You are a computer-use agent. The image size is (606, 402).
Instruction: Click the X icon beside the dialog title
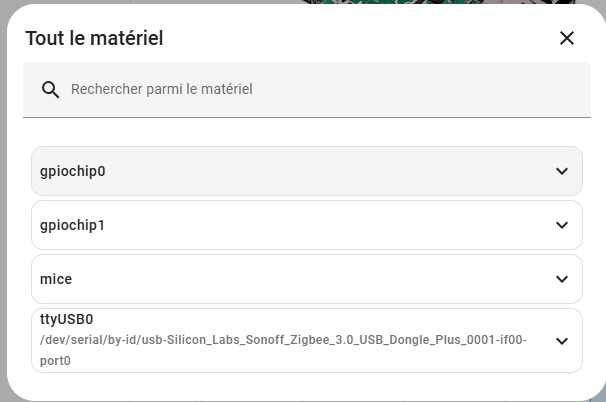tap(566, 38)
